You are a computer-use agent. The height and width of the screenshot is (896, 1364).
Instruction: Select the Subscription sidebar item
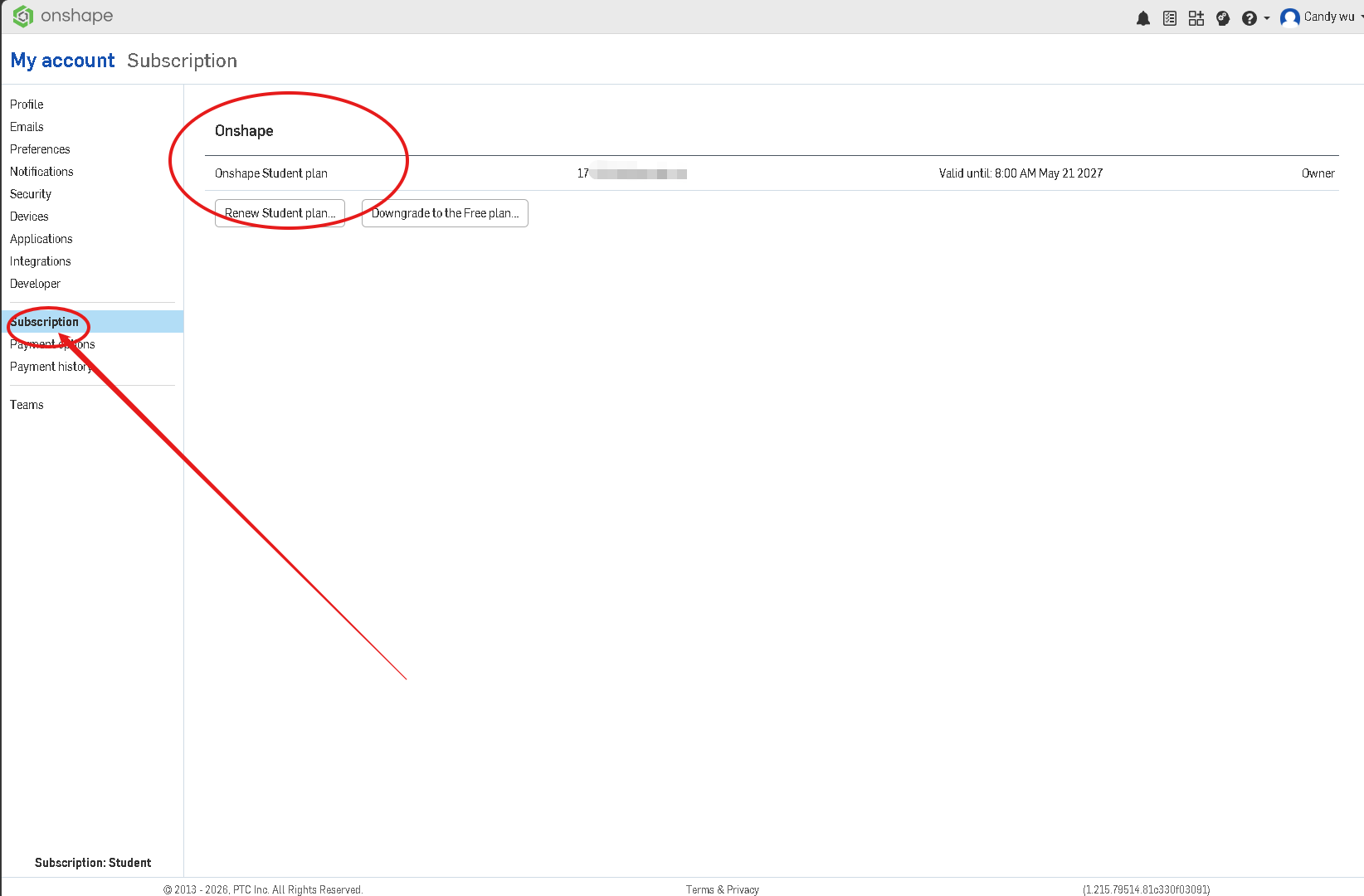pos(92,322)
